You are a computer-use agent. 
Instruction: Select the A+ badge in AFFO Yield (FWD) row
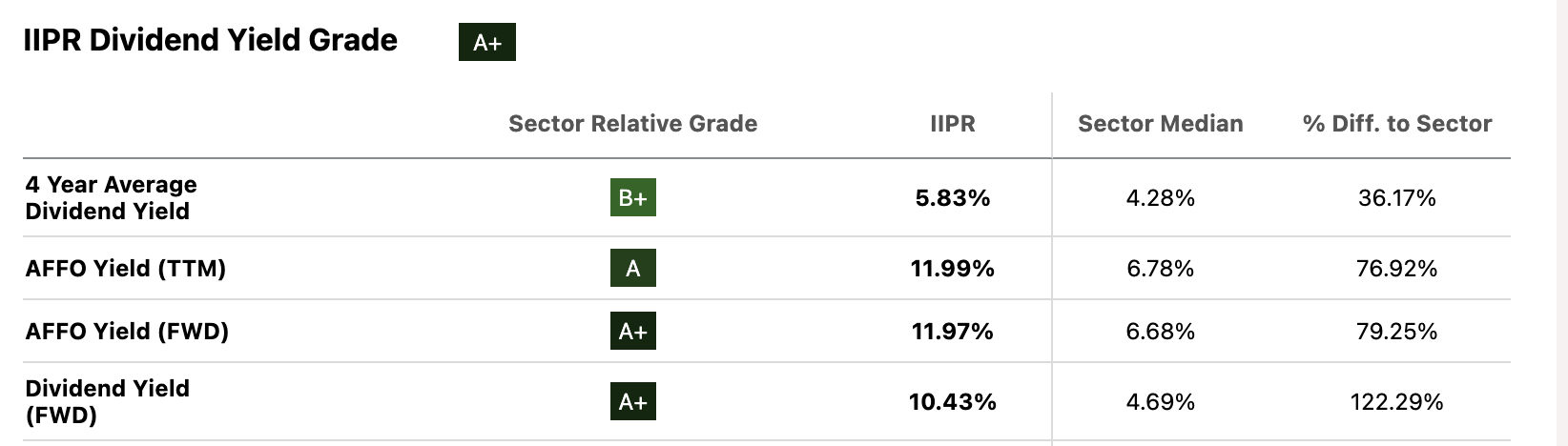(632, 332)
